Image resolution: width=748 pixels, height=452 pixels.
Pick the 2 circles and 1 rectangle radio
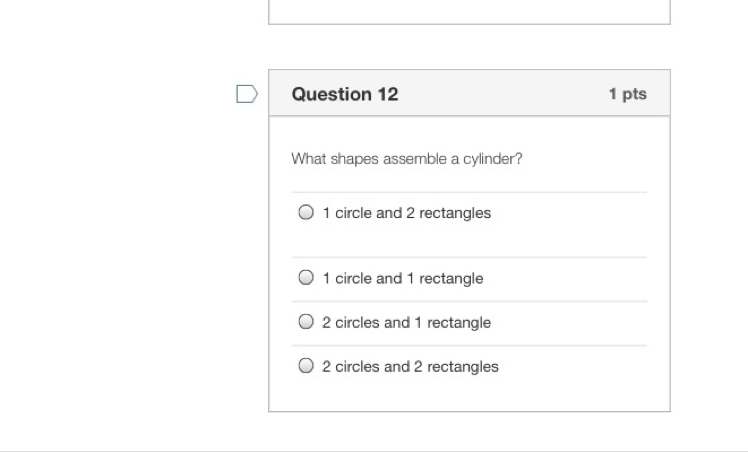[x=306, y=322]
